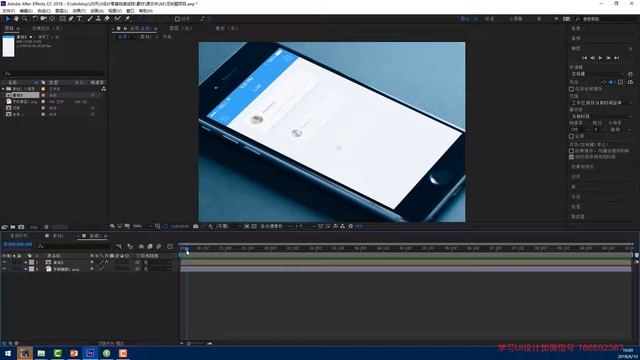The image size is (640, 360).
Task: Open the Graph Editor in the timeline
Action: tap(170, 246)
